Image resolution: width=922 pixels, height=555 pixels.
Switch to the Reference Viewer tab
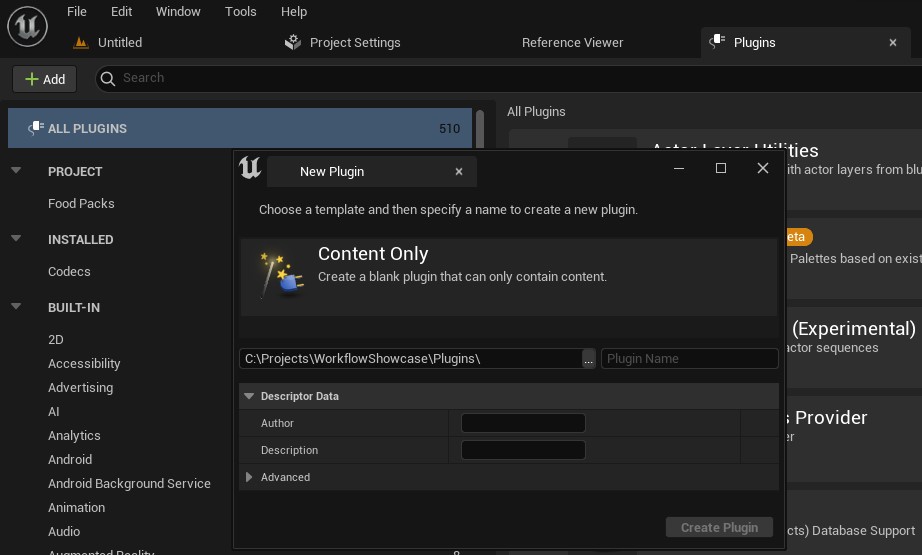point(572,42)
